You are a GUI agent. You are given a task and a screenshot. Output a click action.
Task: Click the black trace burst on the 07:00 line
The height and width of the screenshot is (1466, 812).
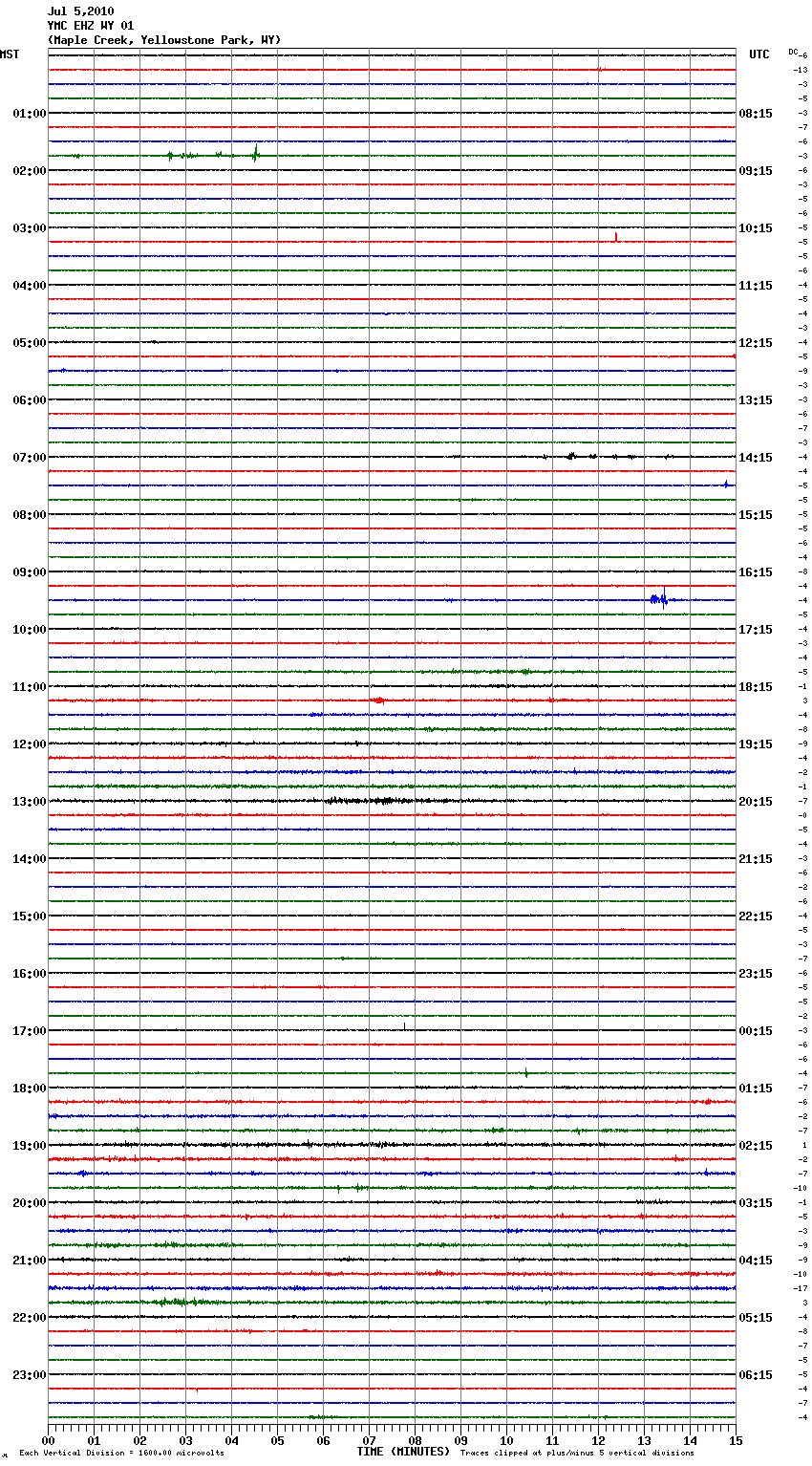[571, 456]
